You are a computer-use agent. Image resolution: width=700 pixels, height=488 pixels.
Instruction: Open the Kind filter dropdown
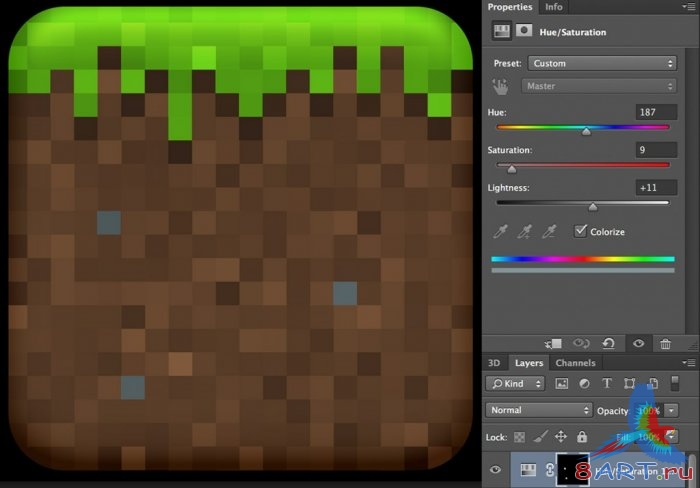pyautogui.click(x=515, y=384)
